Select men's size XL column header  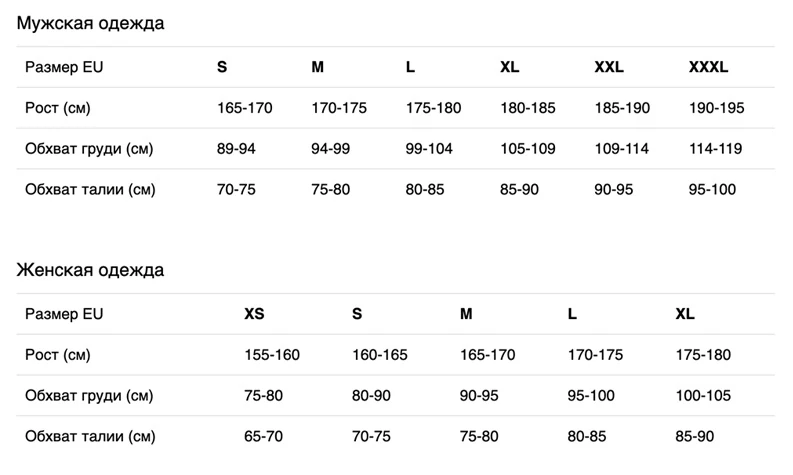click(x=509, y=67)
